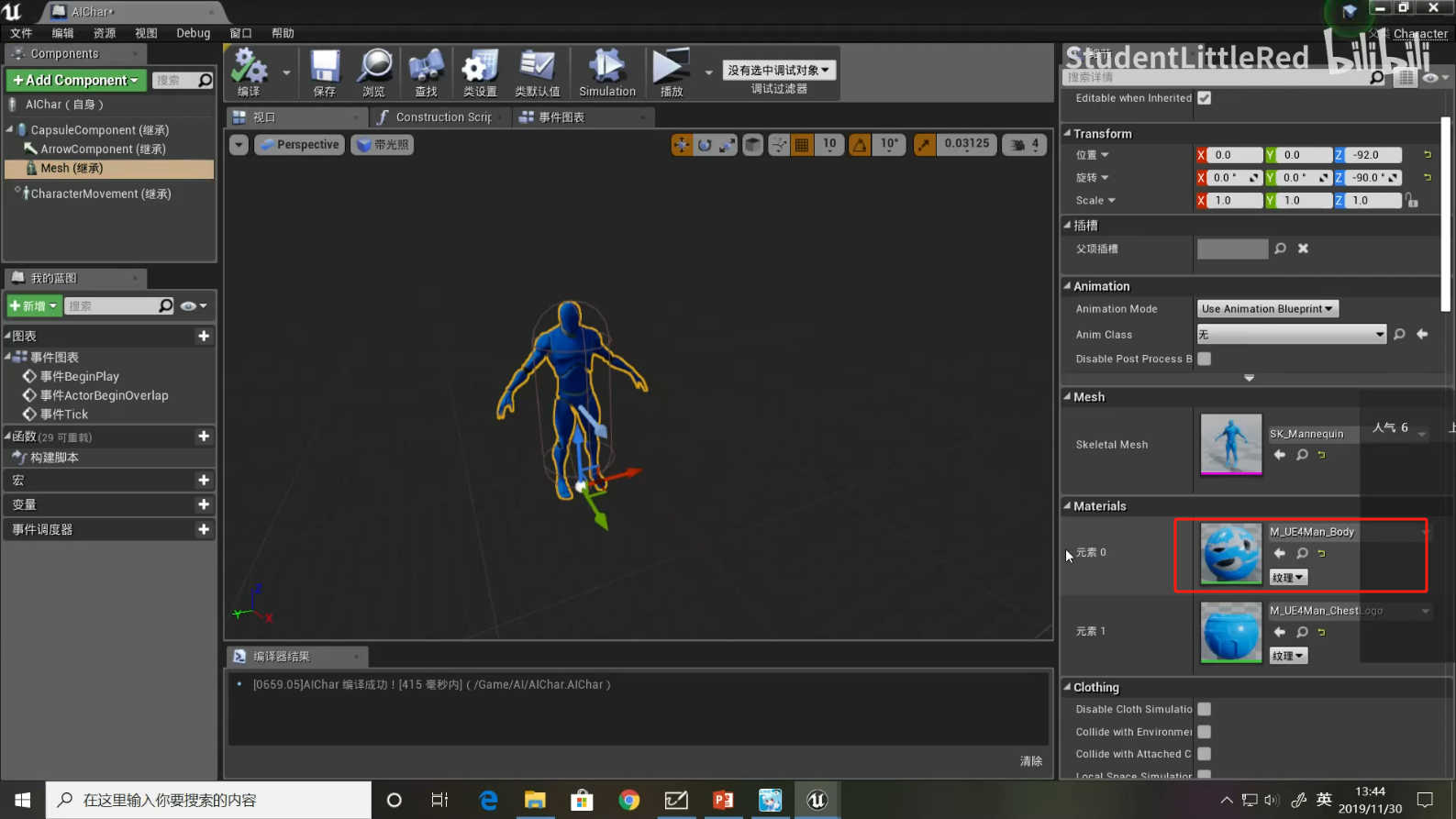Collapse the Materials section
The width and height of the screenshot is (1456, 819).
coord(1068,505)
